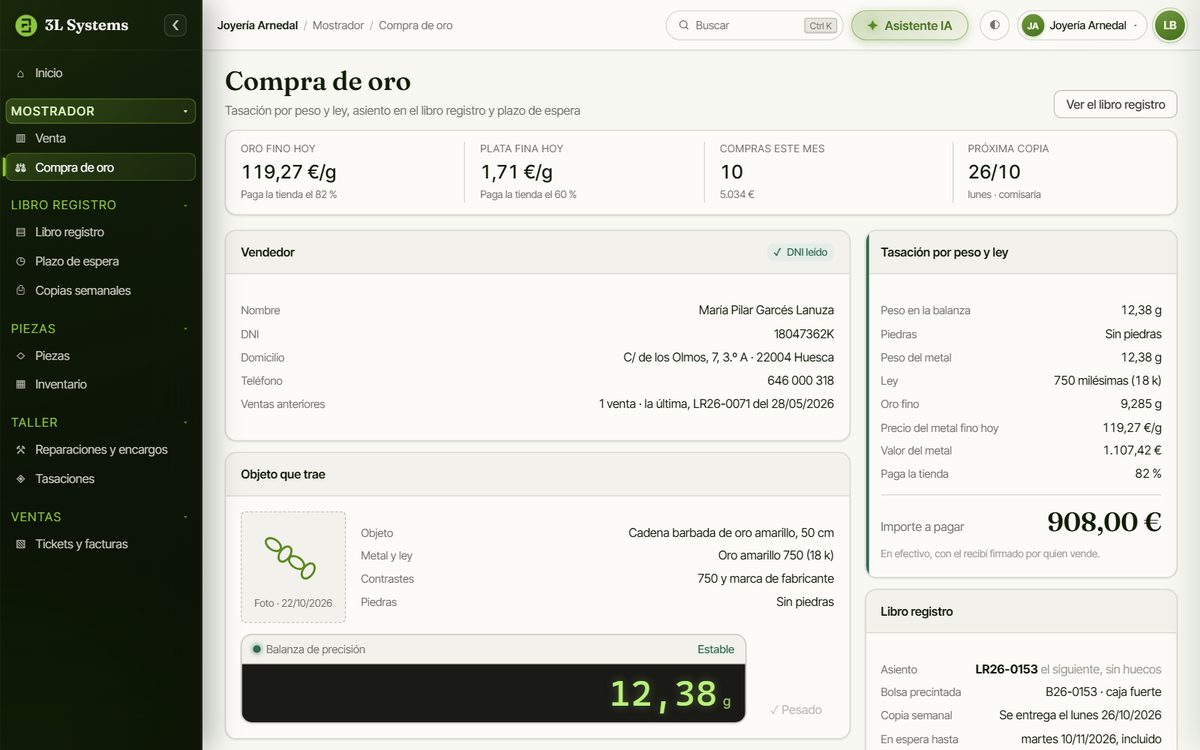Screen dimensions: 1200x750
Task: Click Bolsa precintada B26-0153 value
Action: click(1104, 692)
